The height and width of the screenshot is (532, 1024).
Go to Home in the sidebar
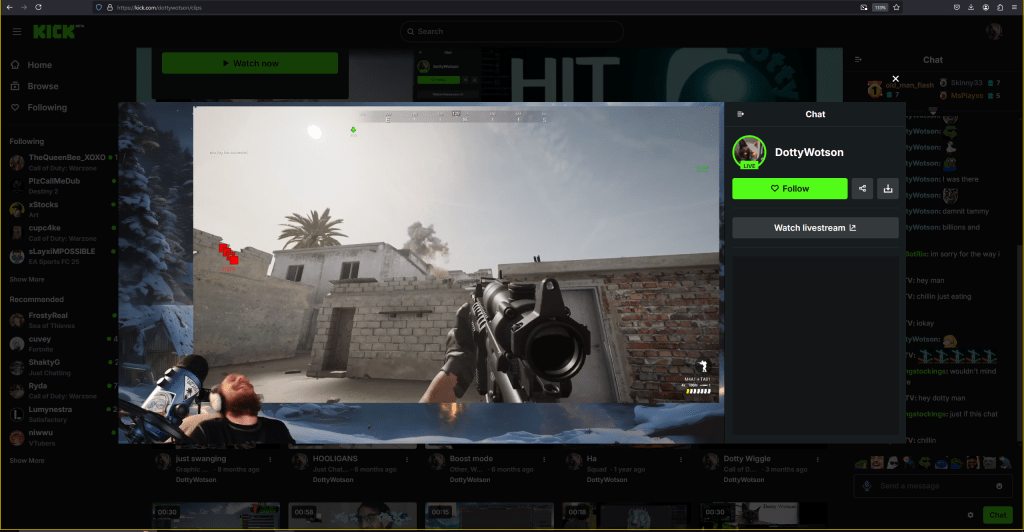tap(38, 65)
